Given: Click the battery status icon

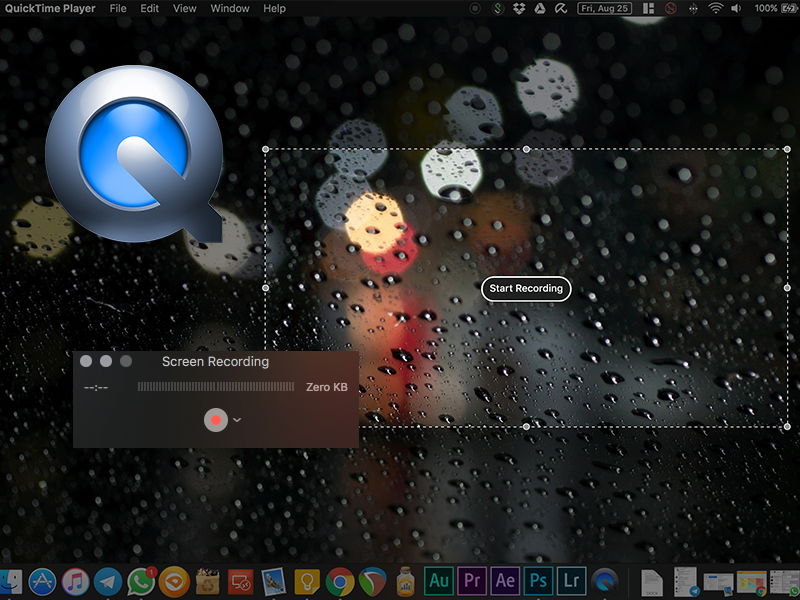Looking at the screenshot, I should coord(790,8).
